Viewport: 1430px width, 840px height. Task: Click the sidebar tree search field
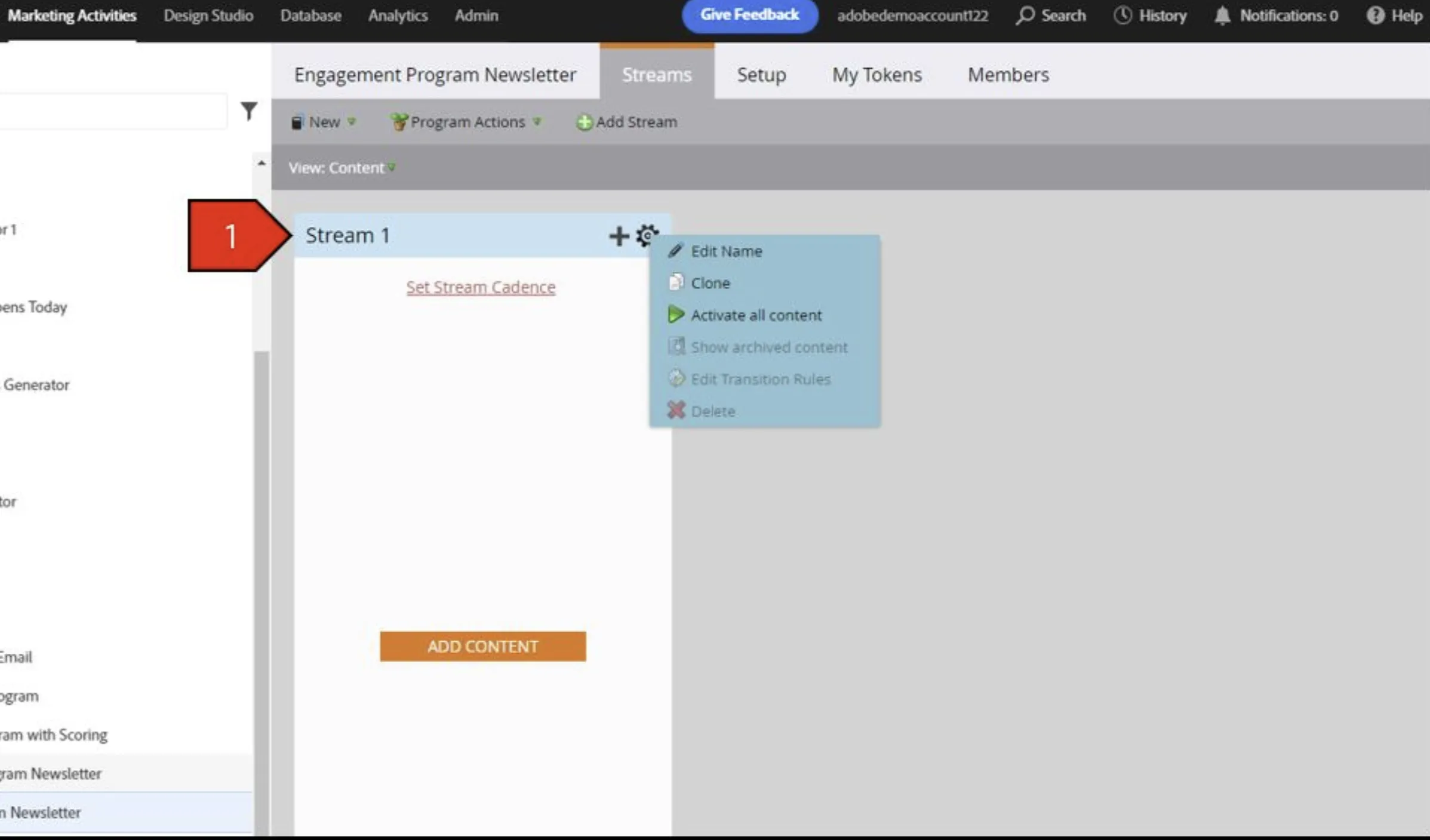coord(113,110)
